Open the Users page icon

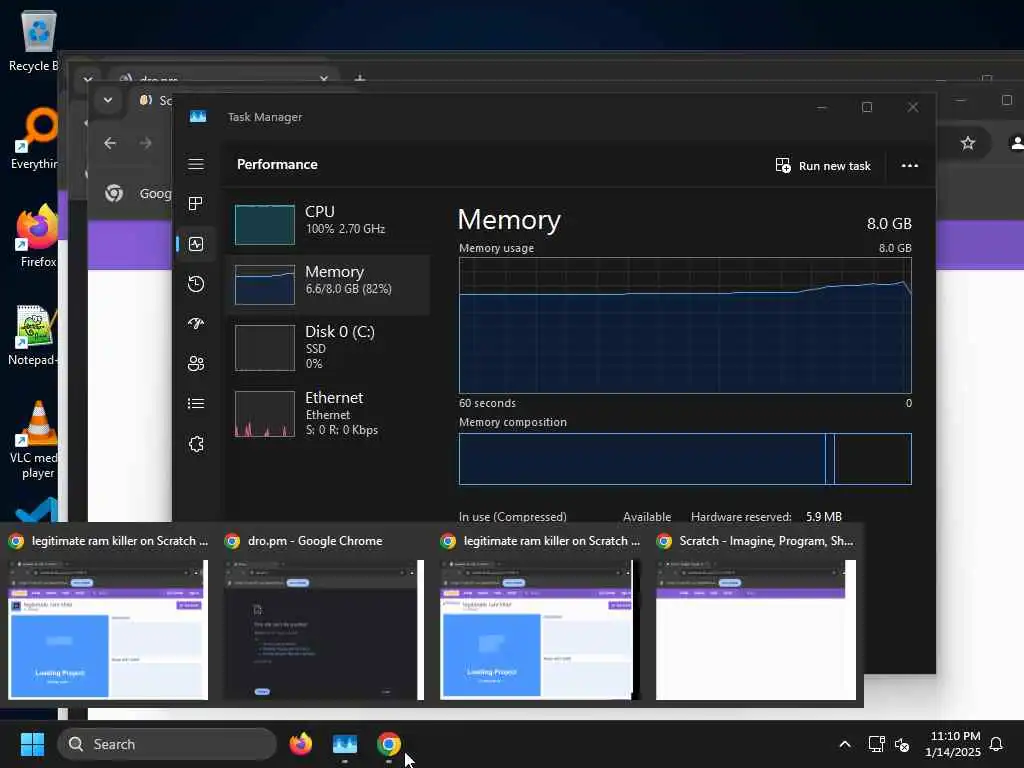point(196,364)
